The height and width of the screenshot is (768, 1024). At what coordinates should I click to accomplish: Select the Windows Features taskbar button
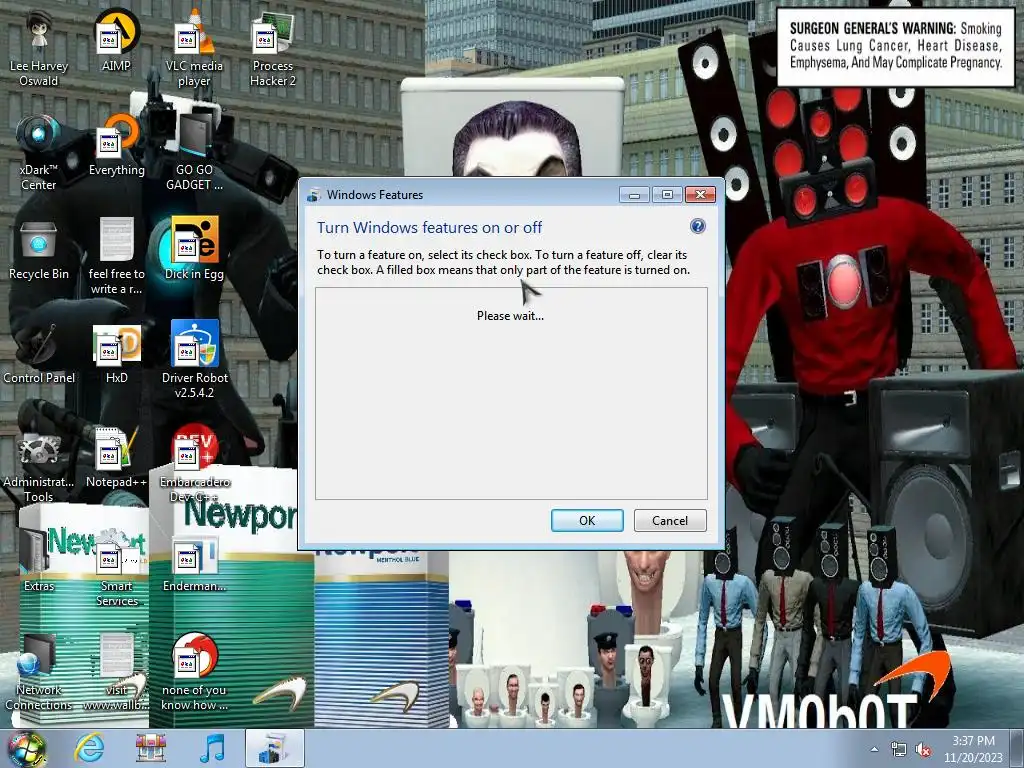tap(275, 748)
